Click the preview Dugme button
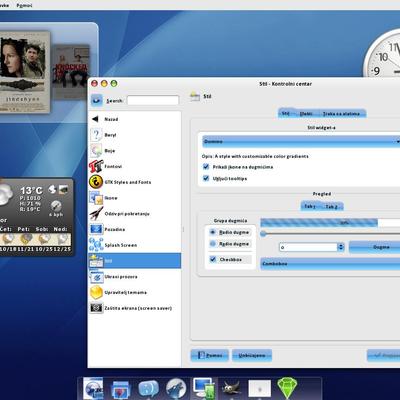The image size is (400, 400). pos(375,247)
